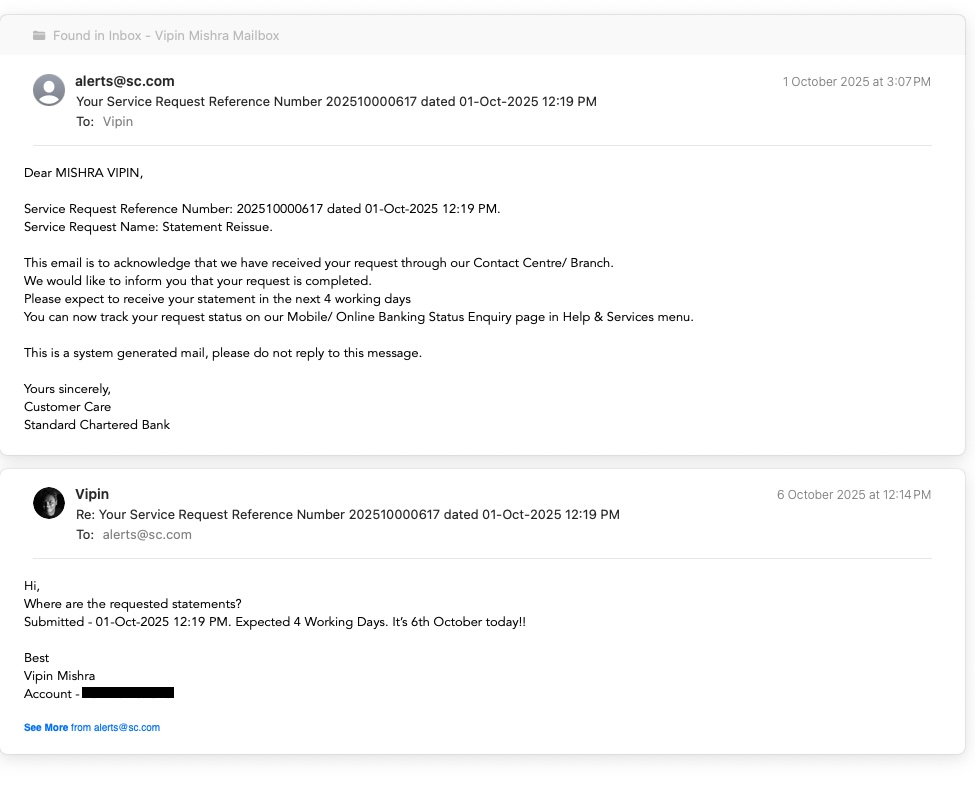Click recipient alerts@sc.com in reply's To field
The image size is (975, 793).
coord(147,534)
